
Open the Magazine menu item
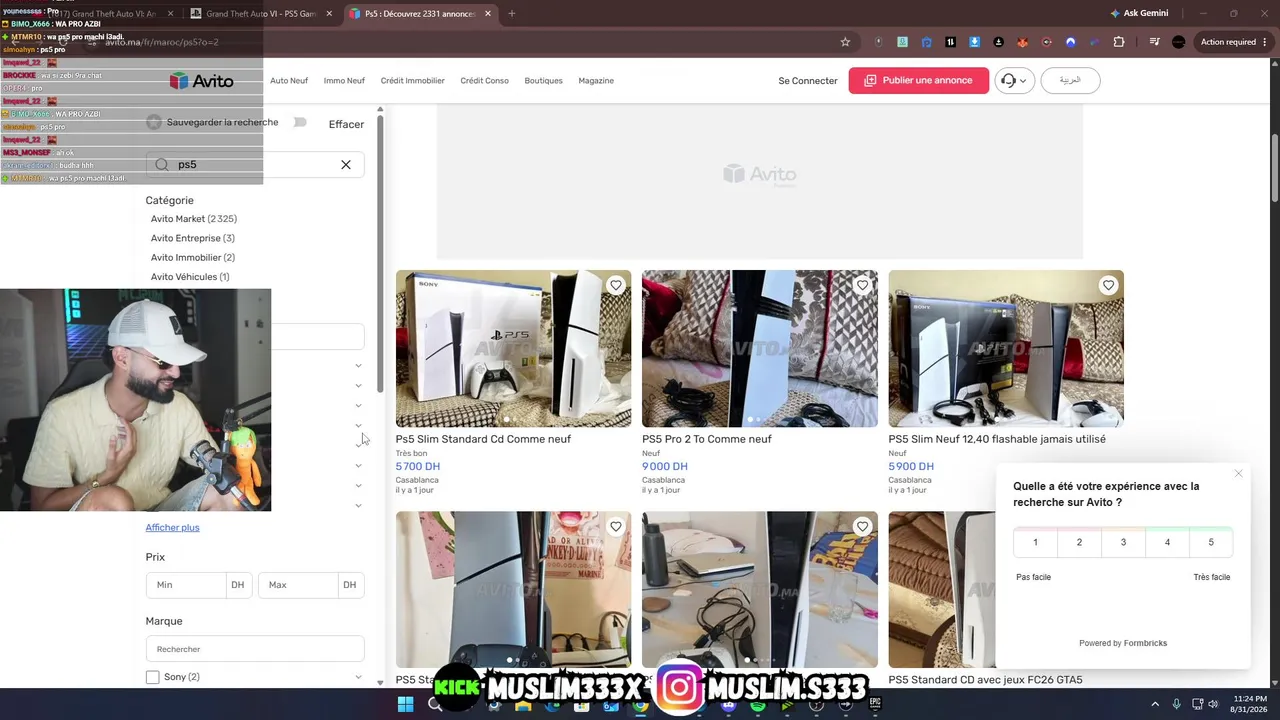[x=596, y=81]
